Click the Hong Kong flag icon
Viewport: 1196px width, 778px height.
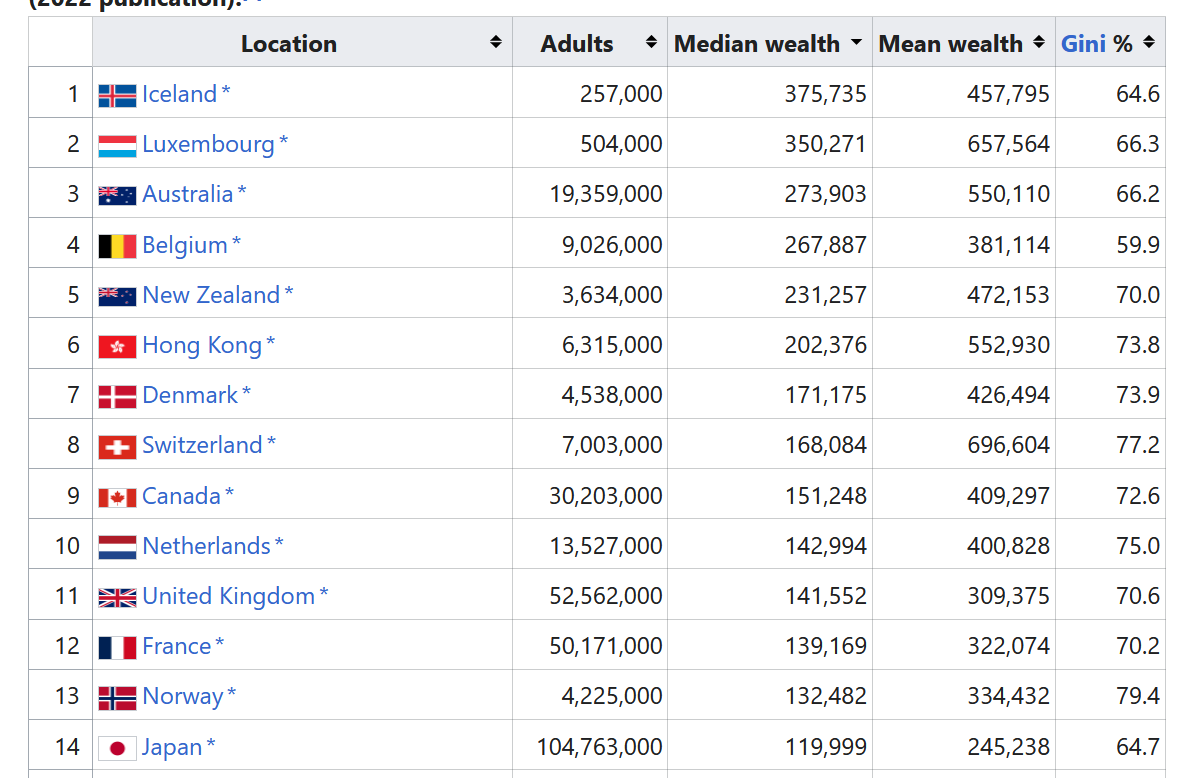click(x=117, y=347)
